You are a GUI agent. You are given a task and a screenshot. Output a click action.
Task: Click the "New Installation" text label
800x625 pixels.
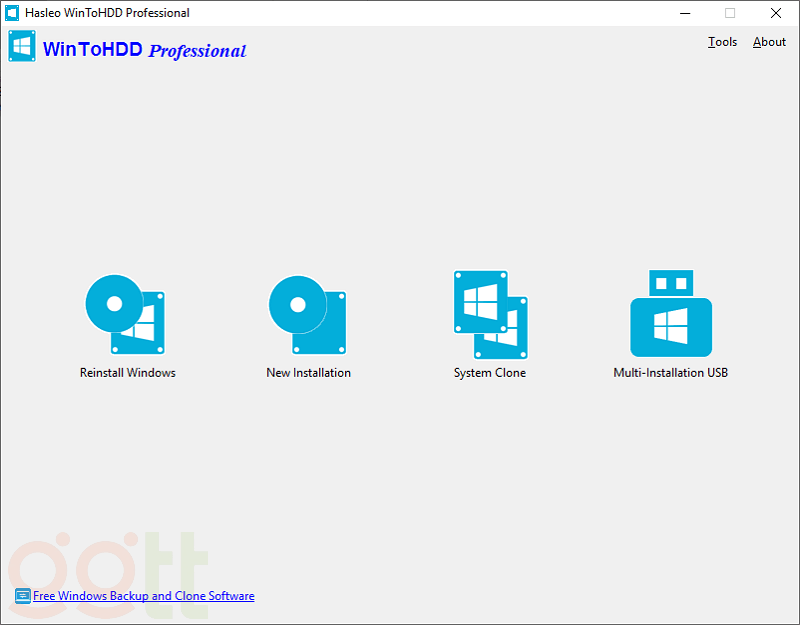coord(308,373)
